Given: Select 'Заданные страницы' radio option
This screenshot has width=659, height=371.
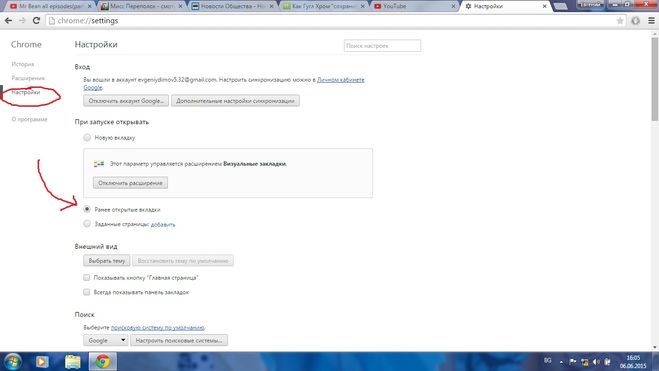Looking at the screenshot, I should 87,224.
